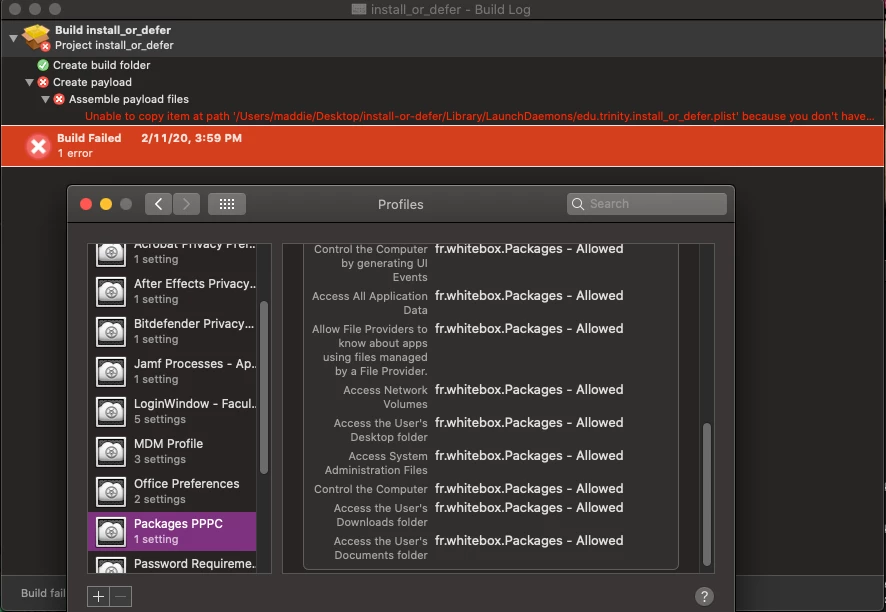The width and height of the screenshot is (886, 612).
Task: Select Allowed value for Access the User's Downloads folder
Action: point(529,507)
